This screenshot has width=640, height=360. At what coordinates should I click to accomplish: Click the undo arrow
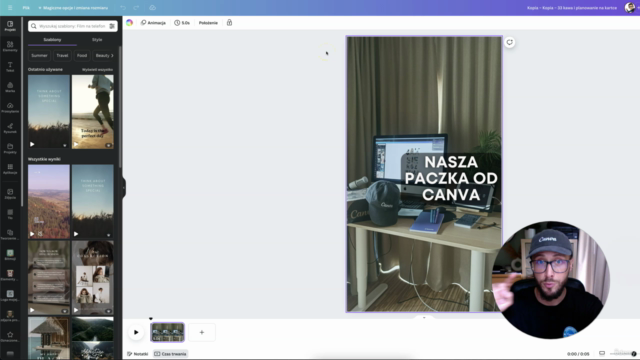[123, 8]
